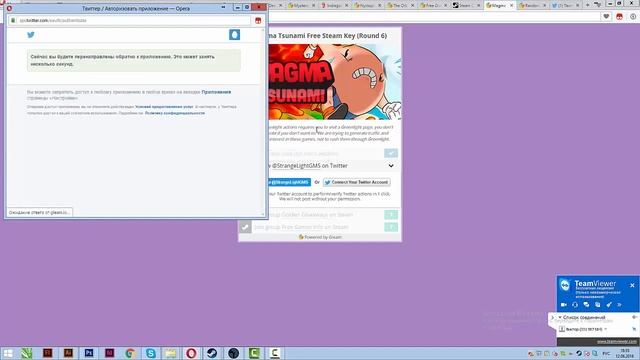Open Skype from taskbar
The height and width of the screenshot is (360, 640).
click(151, 353)
